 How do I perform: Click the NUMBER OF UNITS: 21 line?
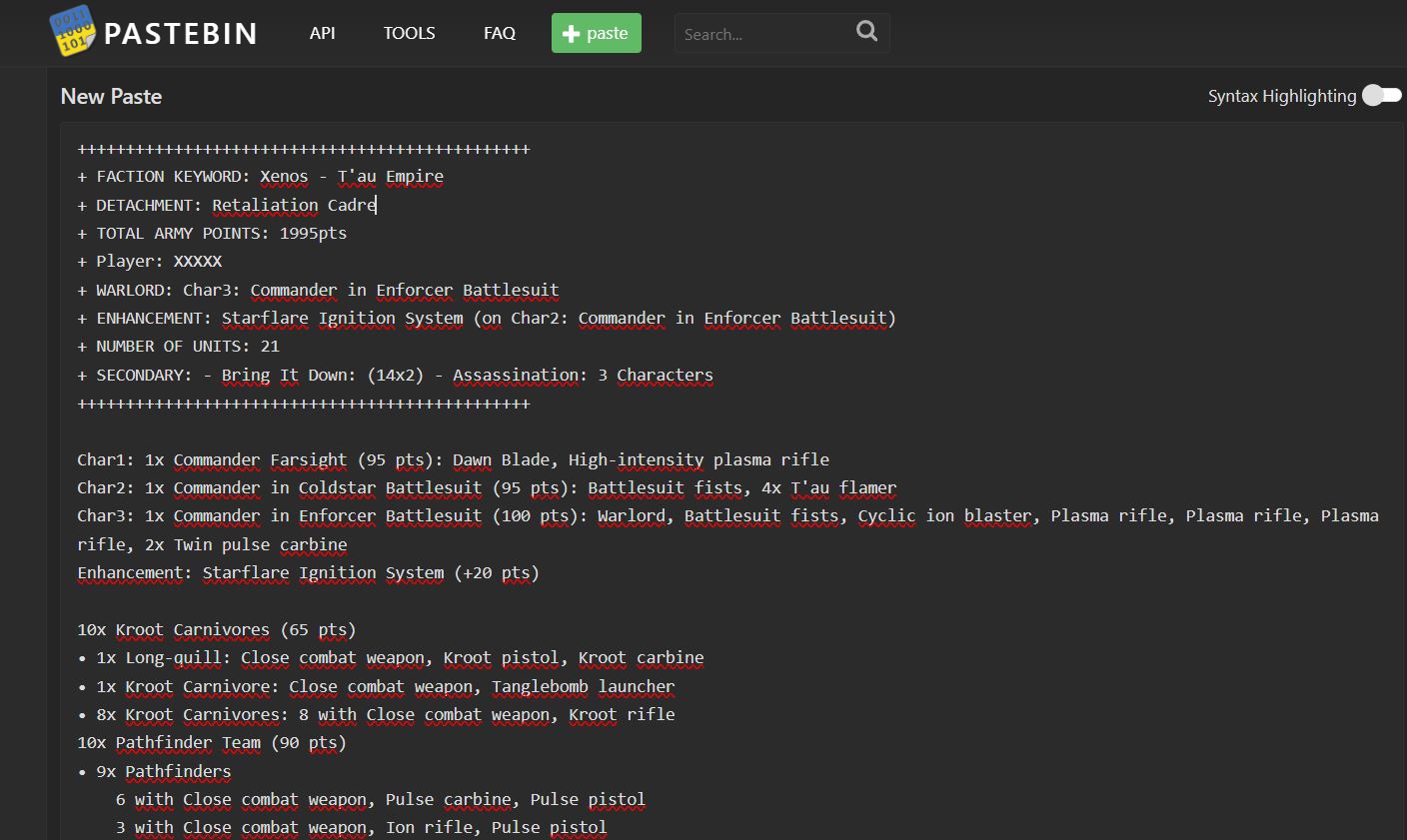coord(178,346)
